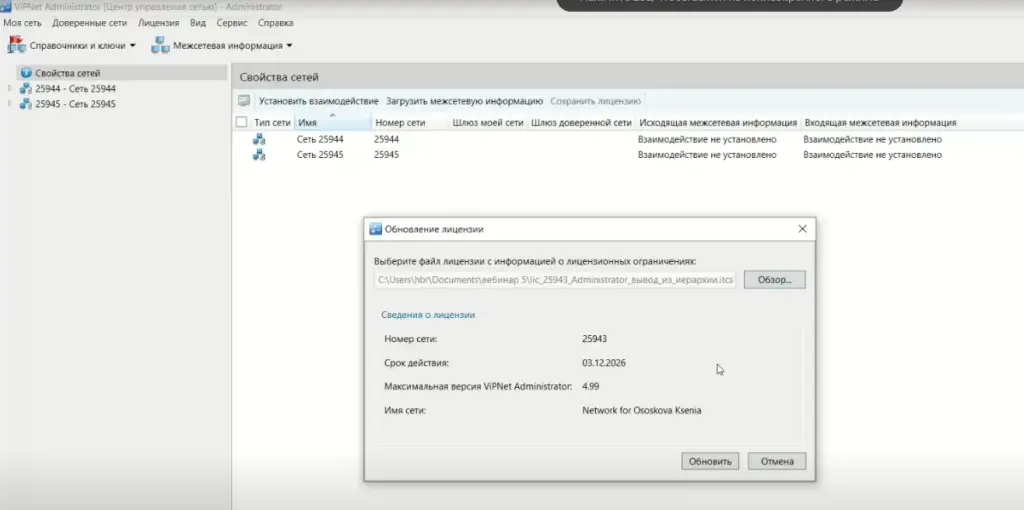This screenshot has width=1024, height=510.
Task: Sort by the Имя column header
Action: pyautogui.click(x=332, y=122)
